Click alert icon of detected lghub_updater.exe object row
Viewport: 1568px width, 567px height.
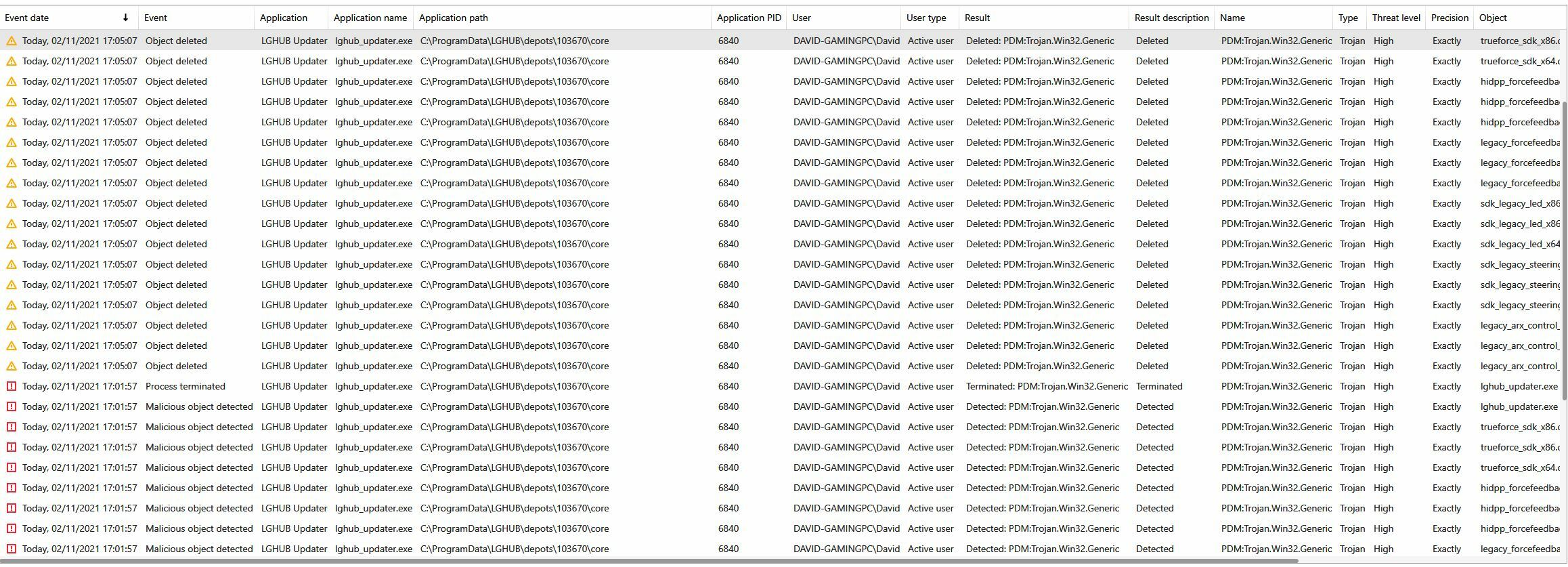[x=12, y=406]
